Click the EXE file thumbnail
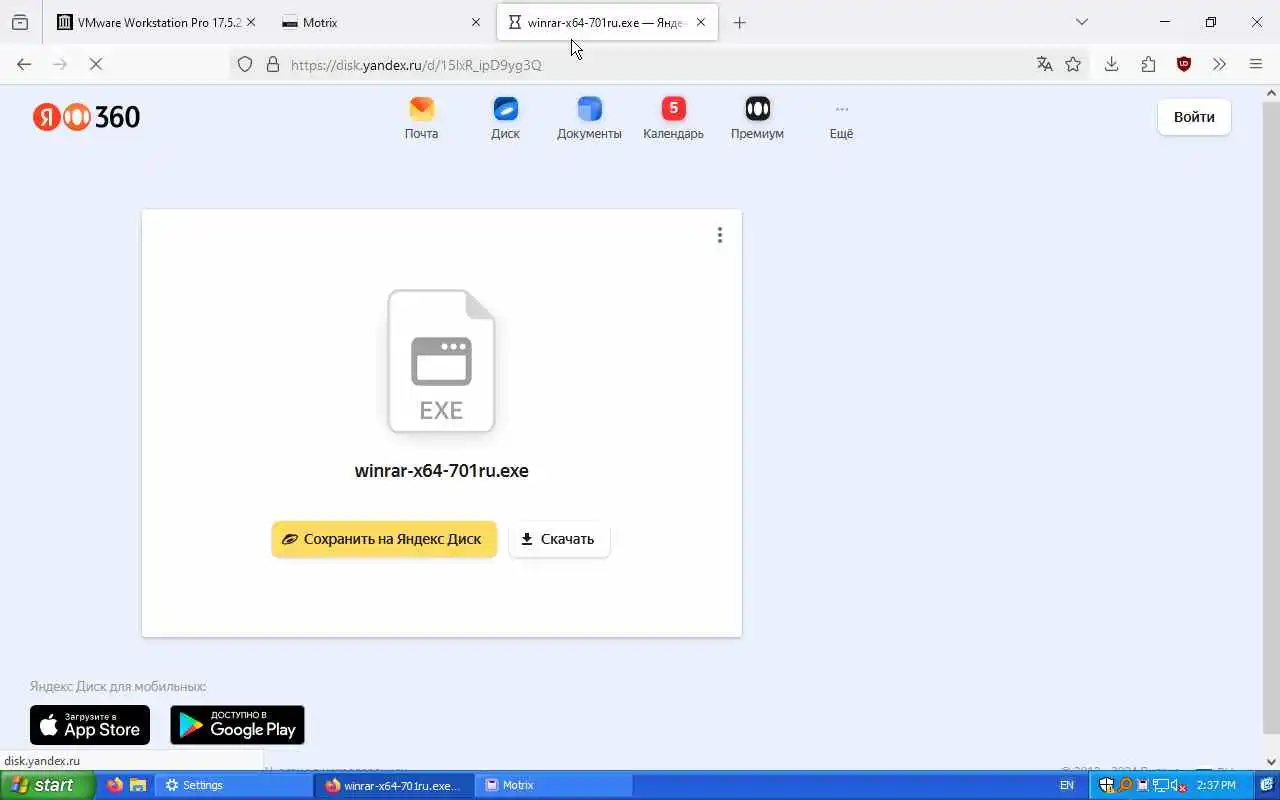The width and height of the screenshot is (1280, 800). click(x=441, y=361)
